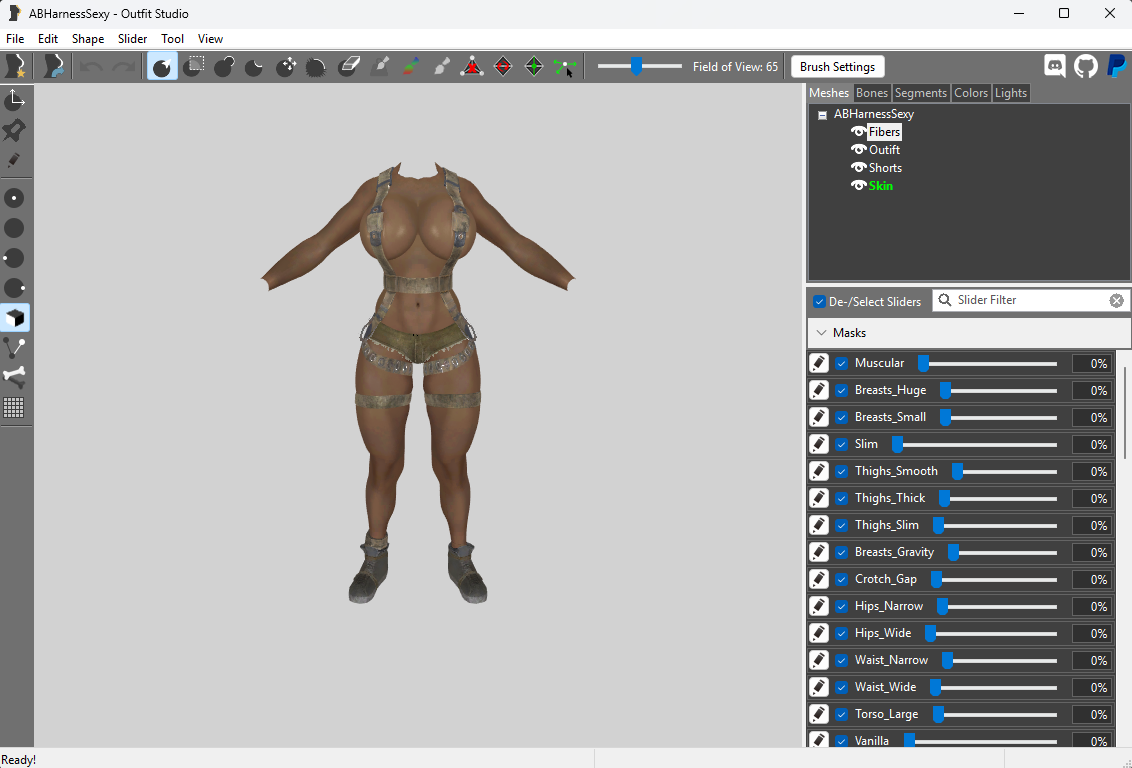1132x768 pixels.
Task: Hide the Fibers mesh eye icon
Action: pyautogui.click(x=858, y=131)
